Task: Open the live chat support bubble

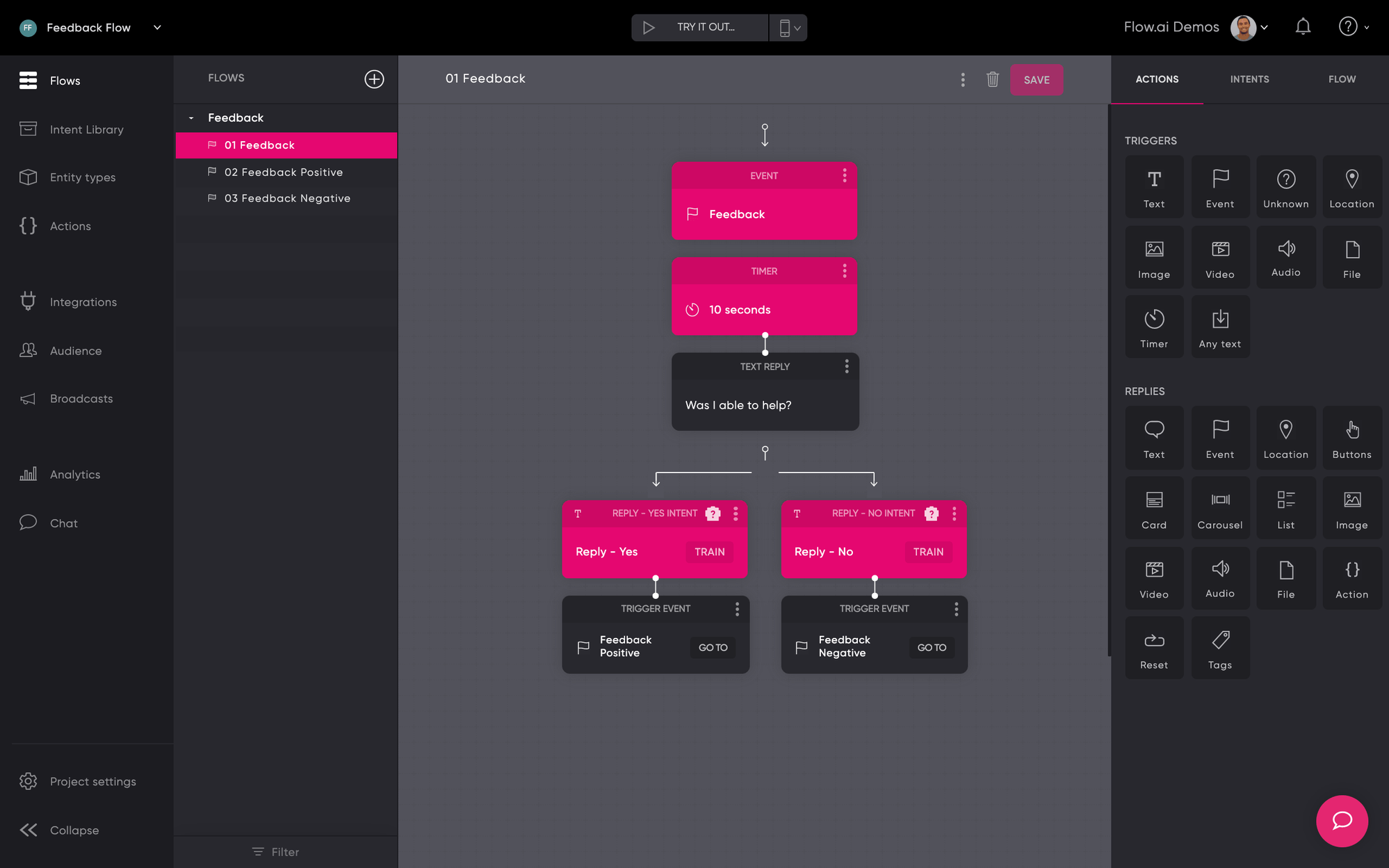Action: click(1341, 821)
